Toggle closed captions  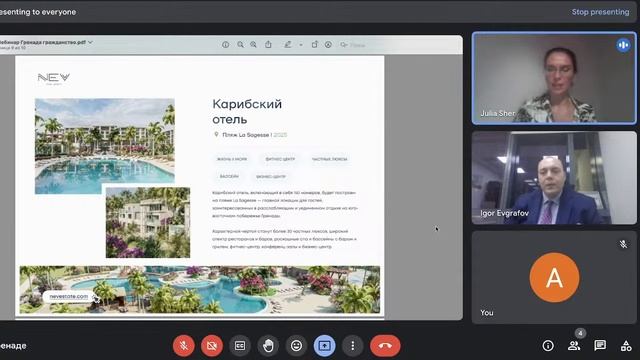tap(240, 346)
